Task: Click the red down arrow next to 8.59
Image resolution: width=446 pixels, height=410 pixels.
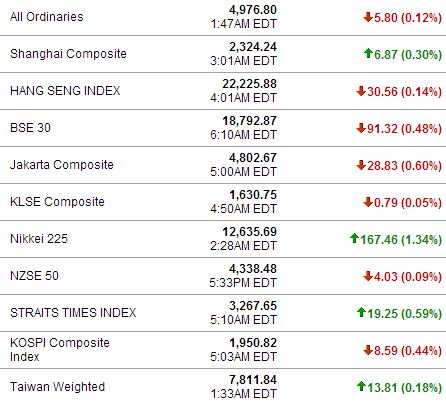Action: point(368,350)
